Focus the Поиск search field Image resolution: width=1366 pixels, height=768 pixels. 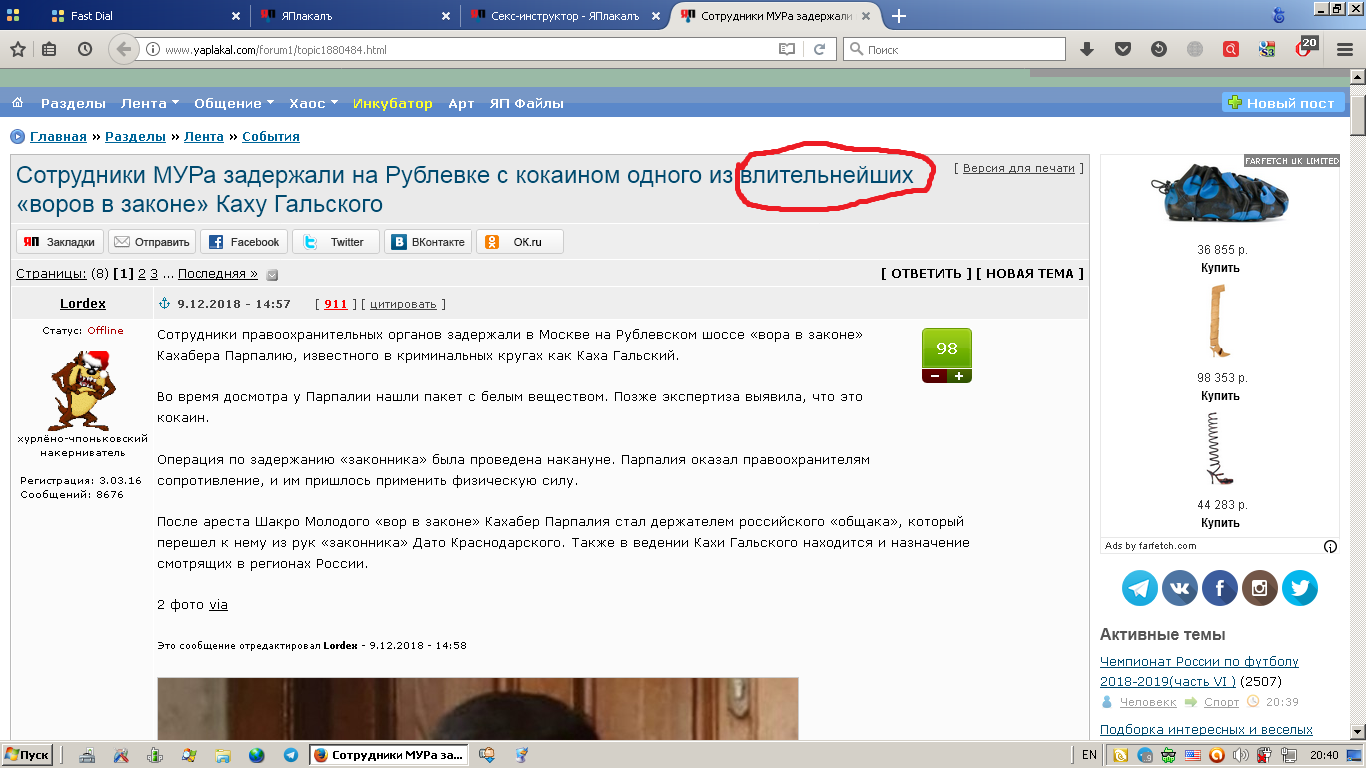click(x=955, y=49)
